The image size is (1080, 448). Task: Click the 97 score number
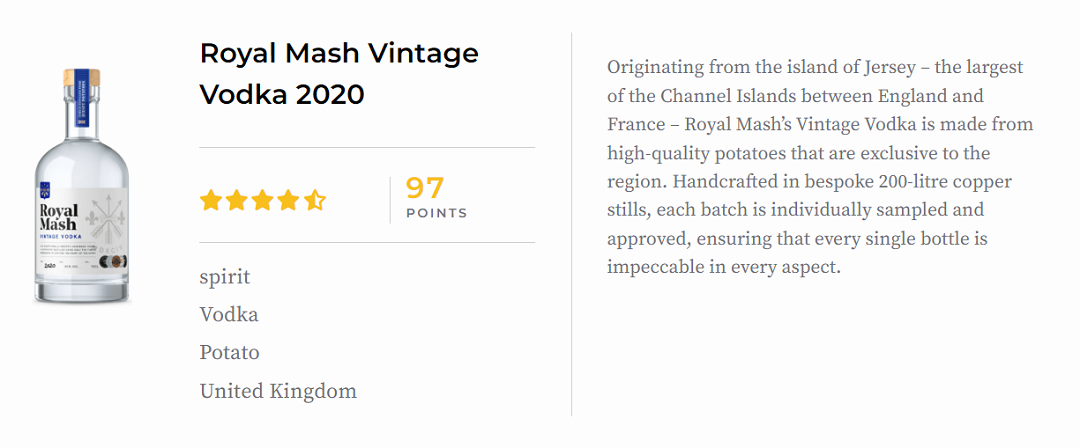coord(425,188)
